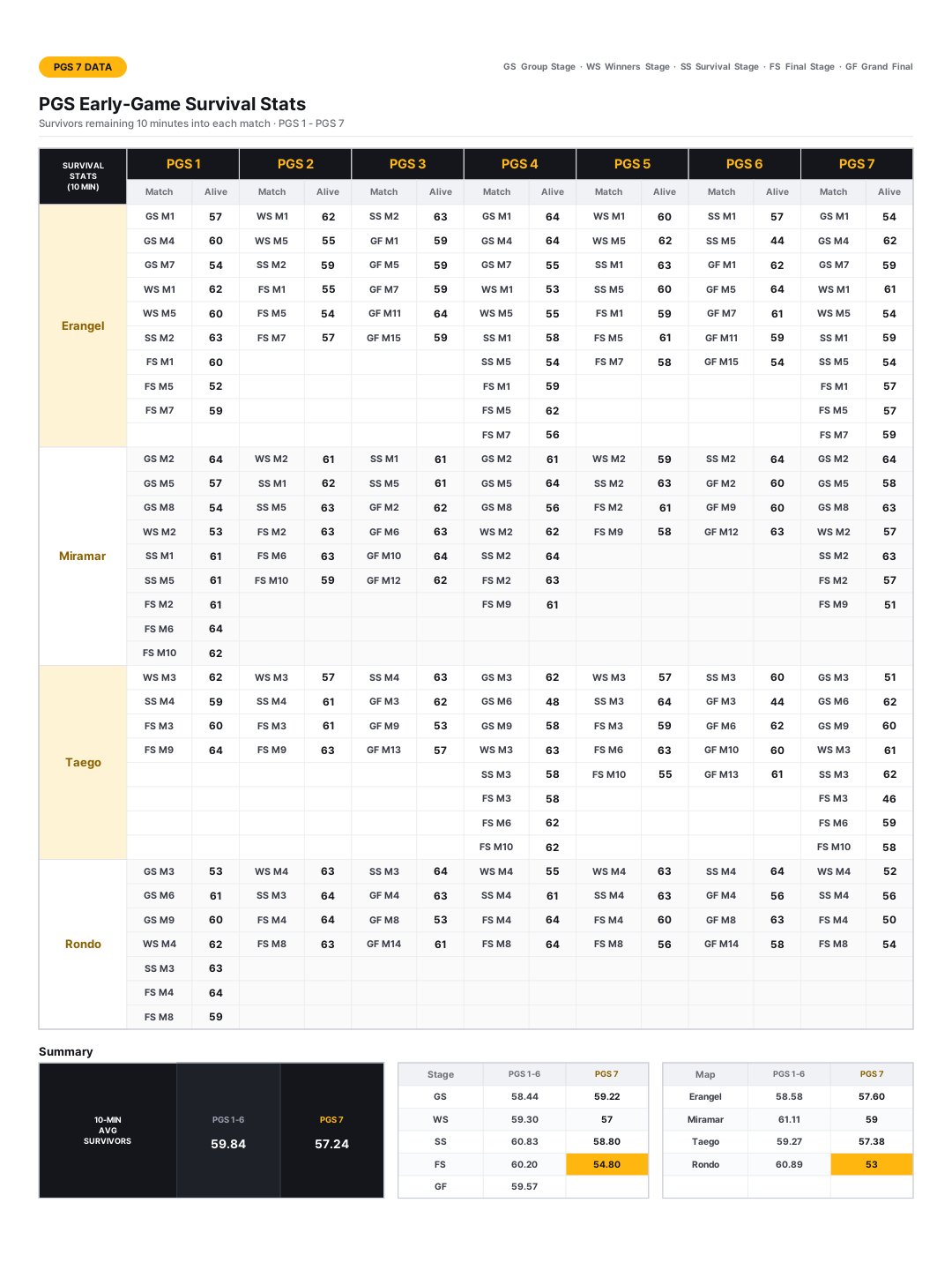Image resolution: width=952 pixels, height=1270 pixels.
Task: Click the Map header in the summary table
Action: (x=705, y=1074)
